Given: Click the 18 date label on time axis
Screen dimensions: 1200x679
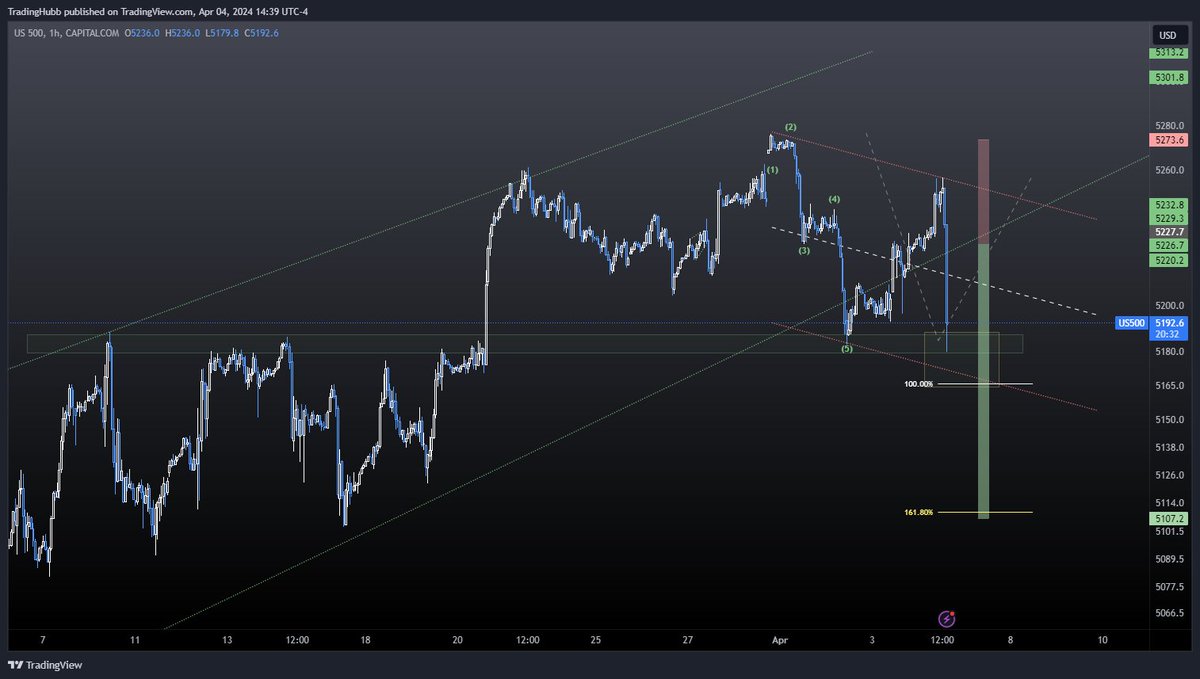Looking at the screenshot, I should [x=365, y=640].
